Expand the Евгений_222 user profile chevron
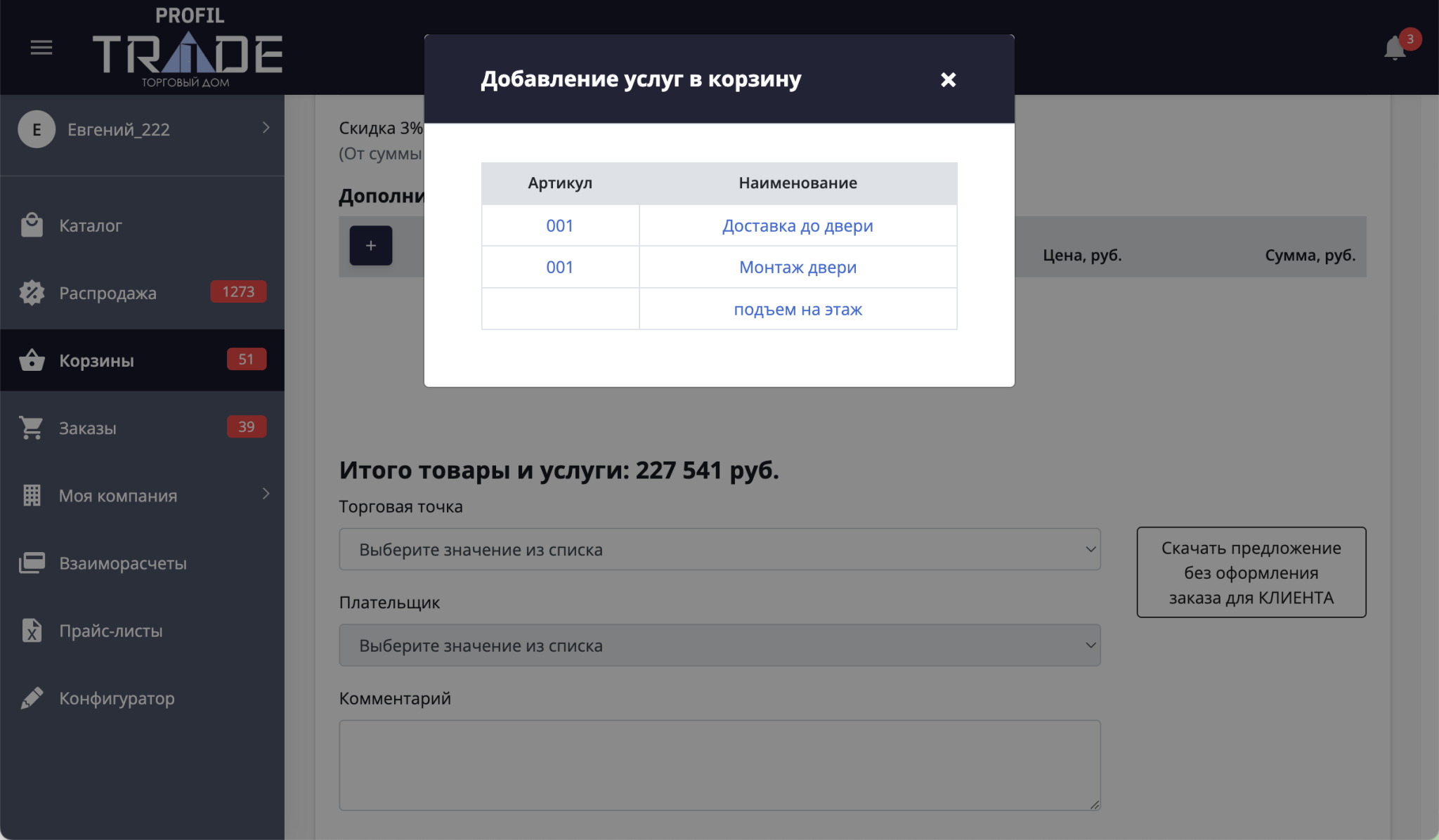Screen dimensions: 1439x840 [x=266, y=128]
